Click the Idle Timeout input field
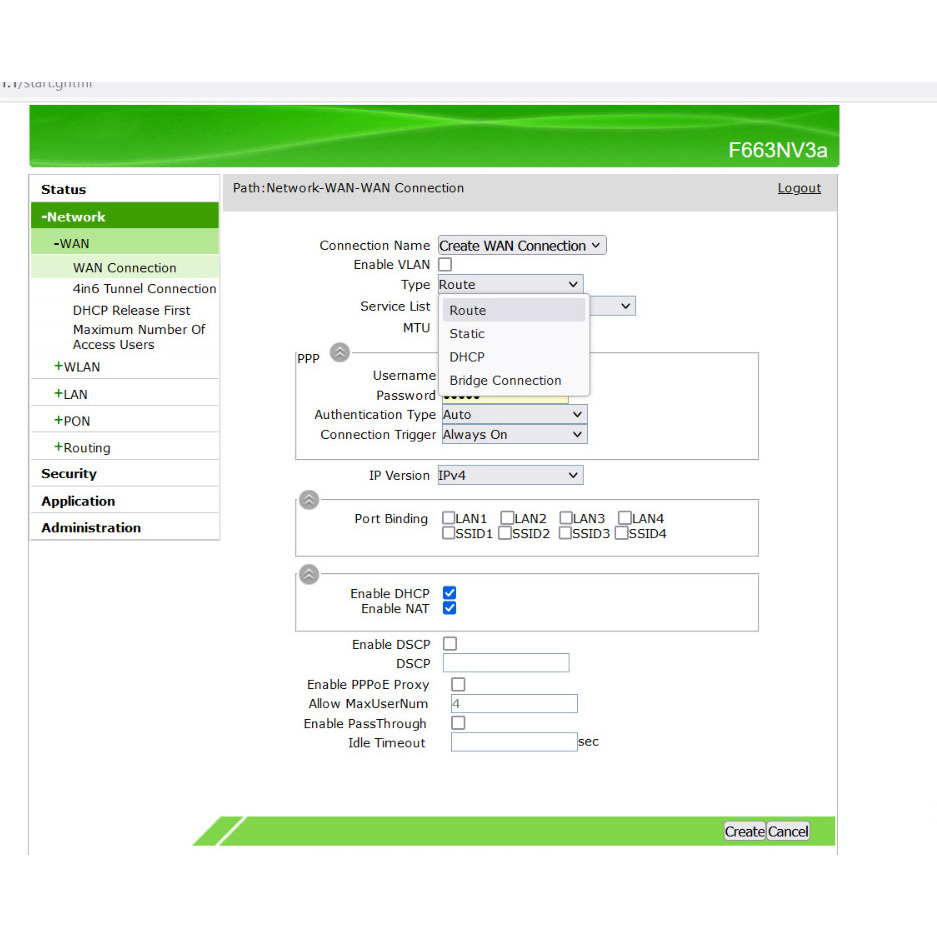937x937 pixels. (x=513, y=742)
